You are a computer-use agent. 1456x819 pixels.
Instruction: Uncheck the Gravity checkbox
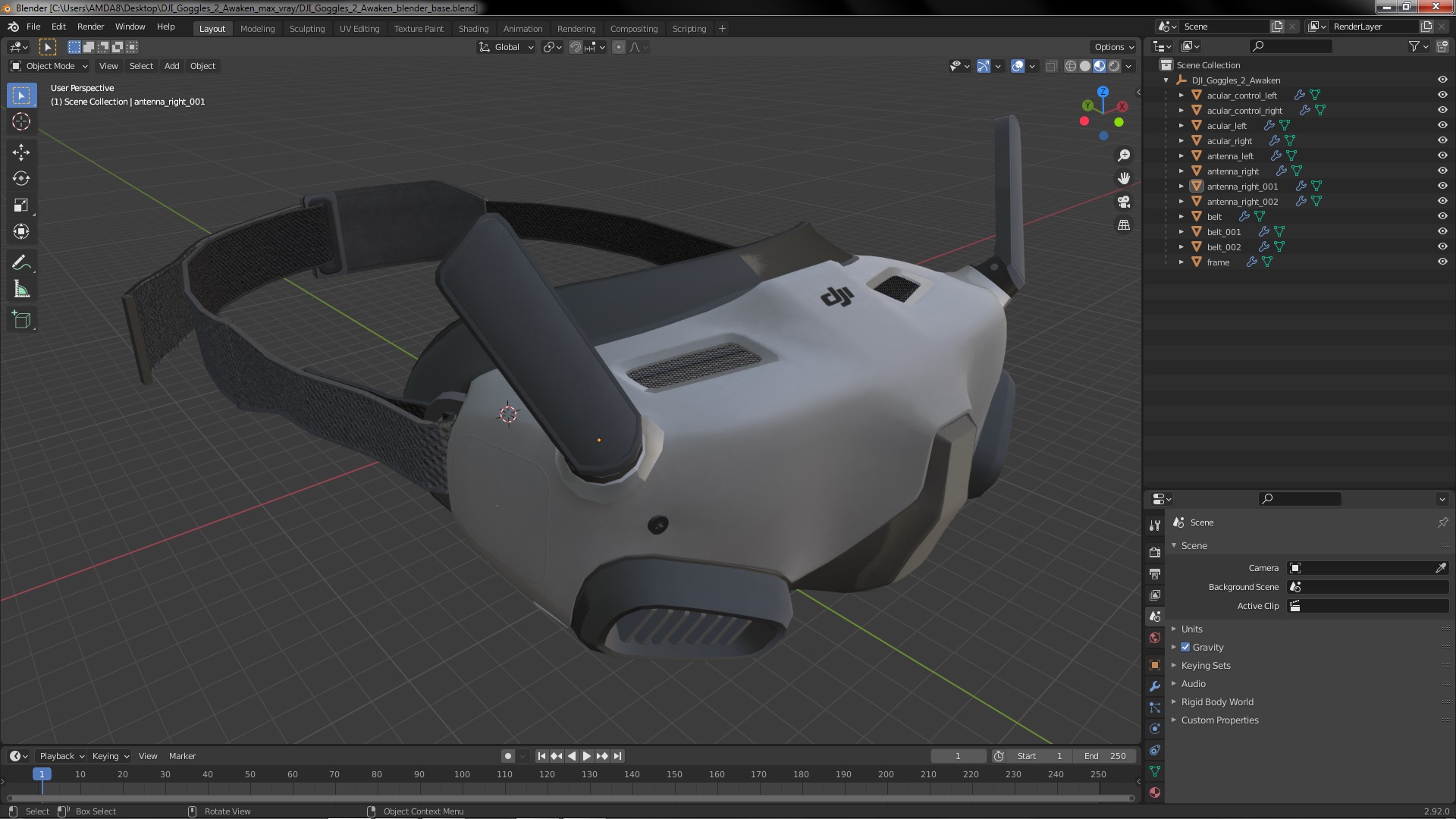click(1185, 647)
